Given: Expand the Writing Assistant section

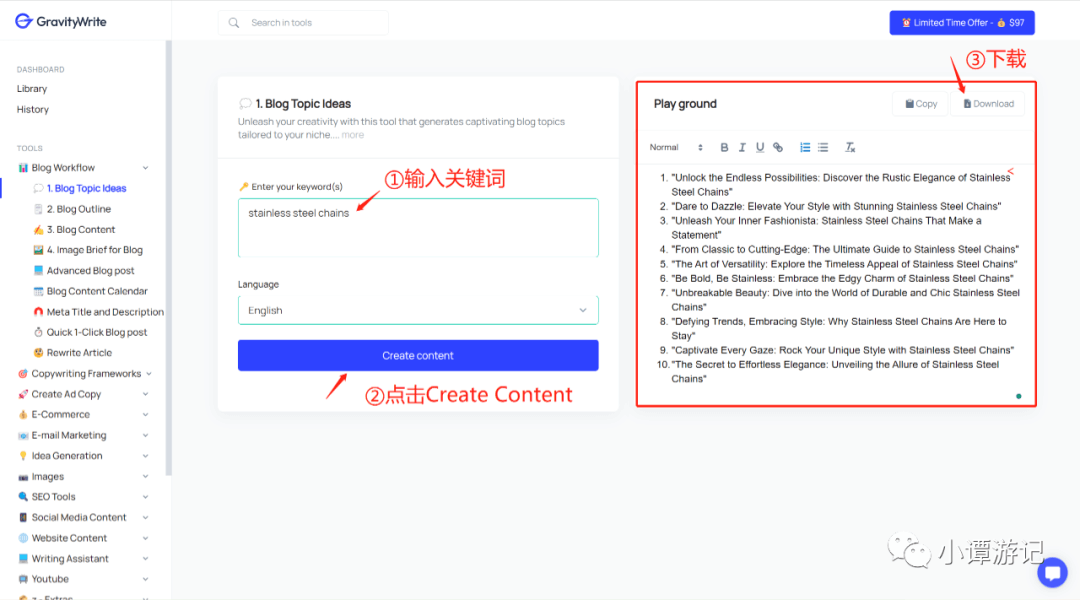Looking at the screenshot, I should click(x=145, y=559).
